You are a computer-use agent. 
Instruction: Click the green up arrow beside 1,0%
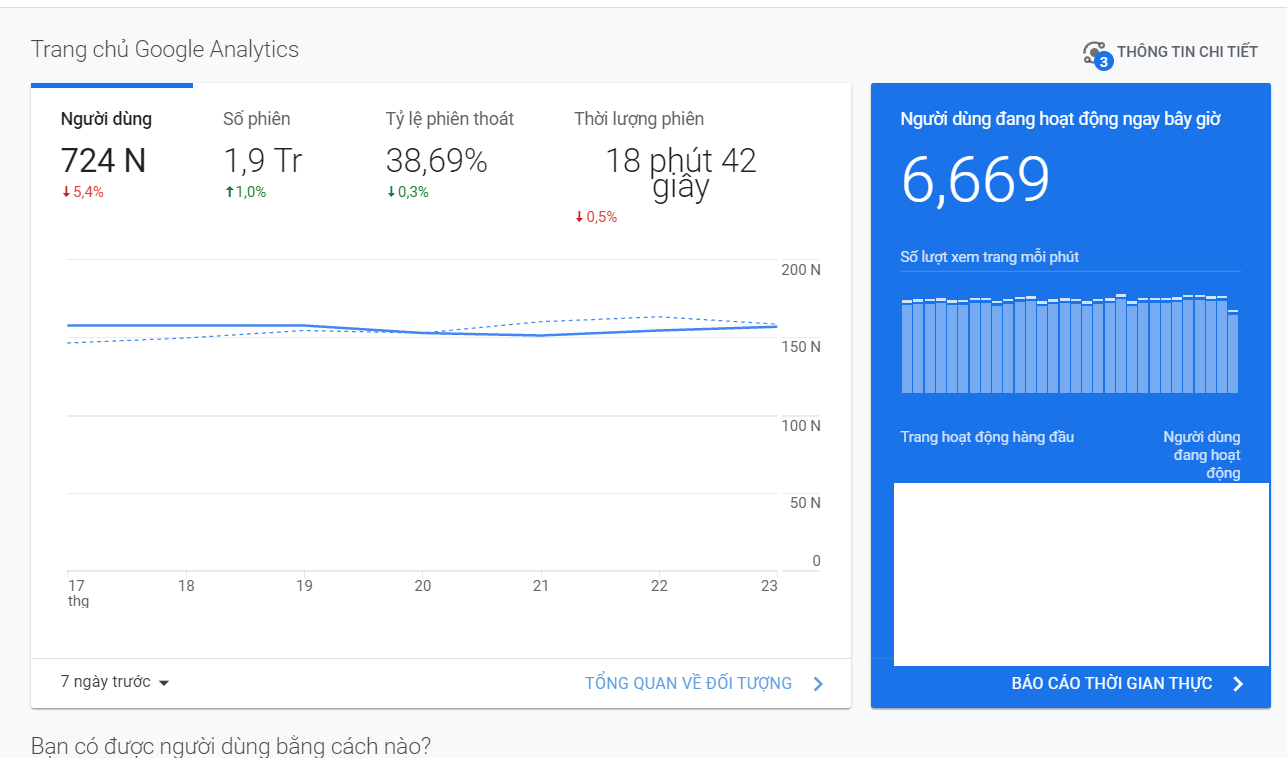[229, 193]
